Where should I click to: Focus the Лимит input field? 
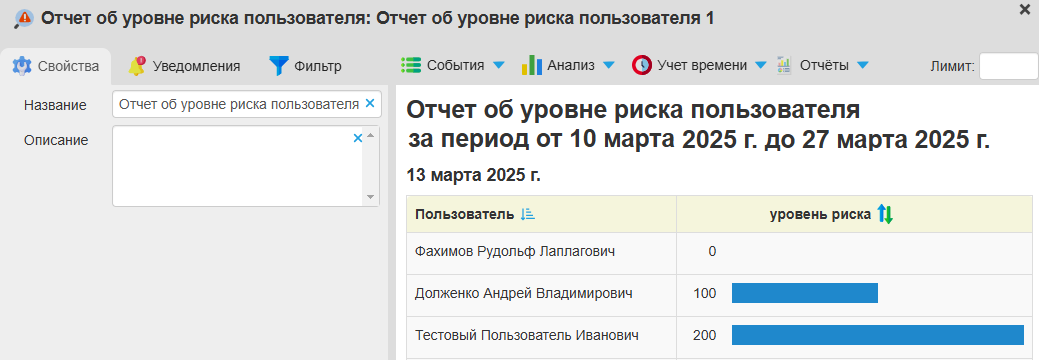click(x=1009, y=66)
